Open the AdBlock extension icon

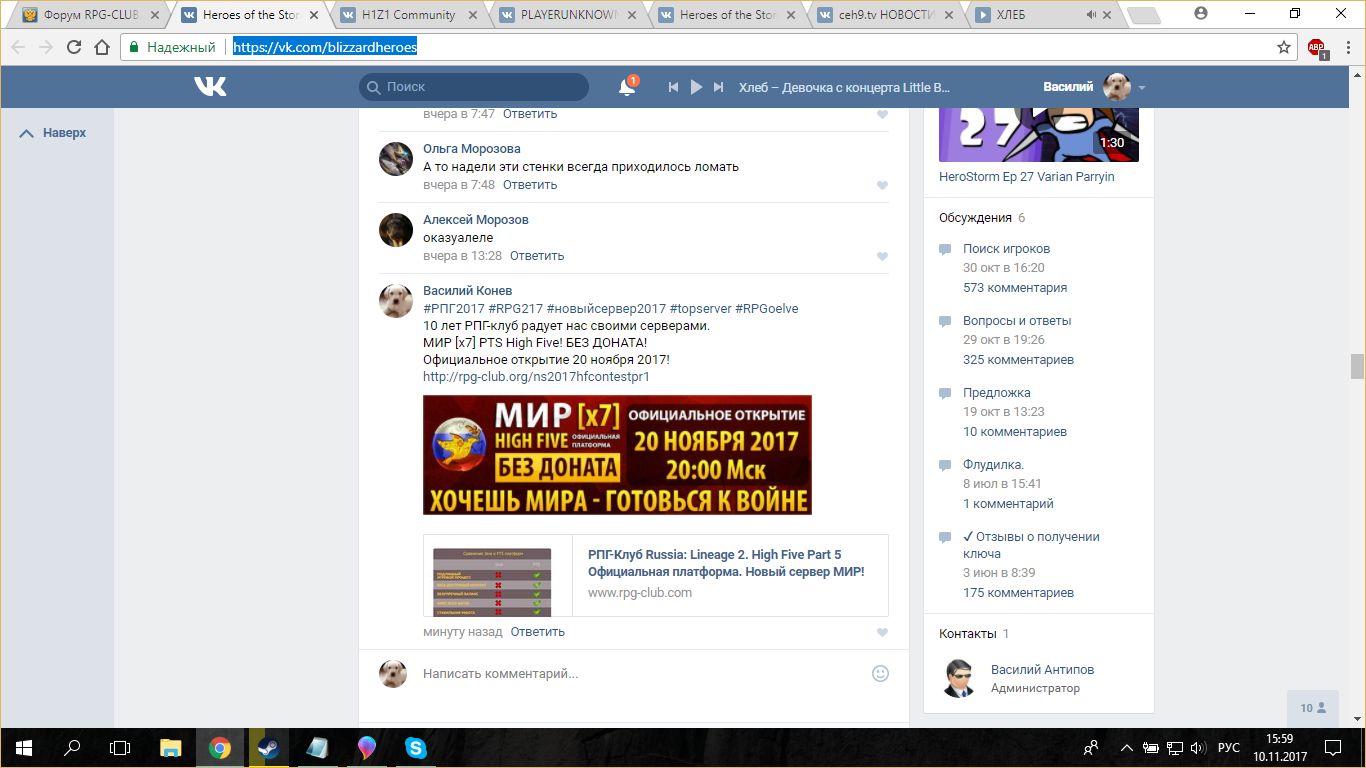tap(1316, 47)
